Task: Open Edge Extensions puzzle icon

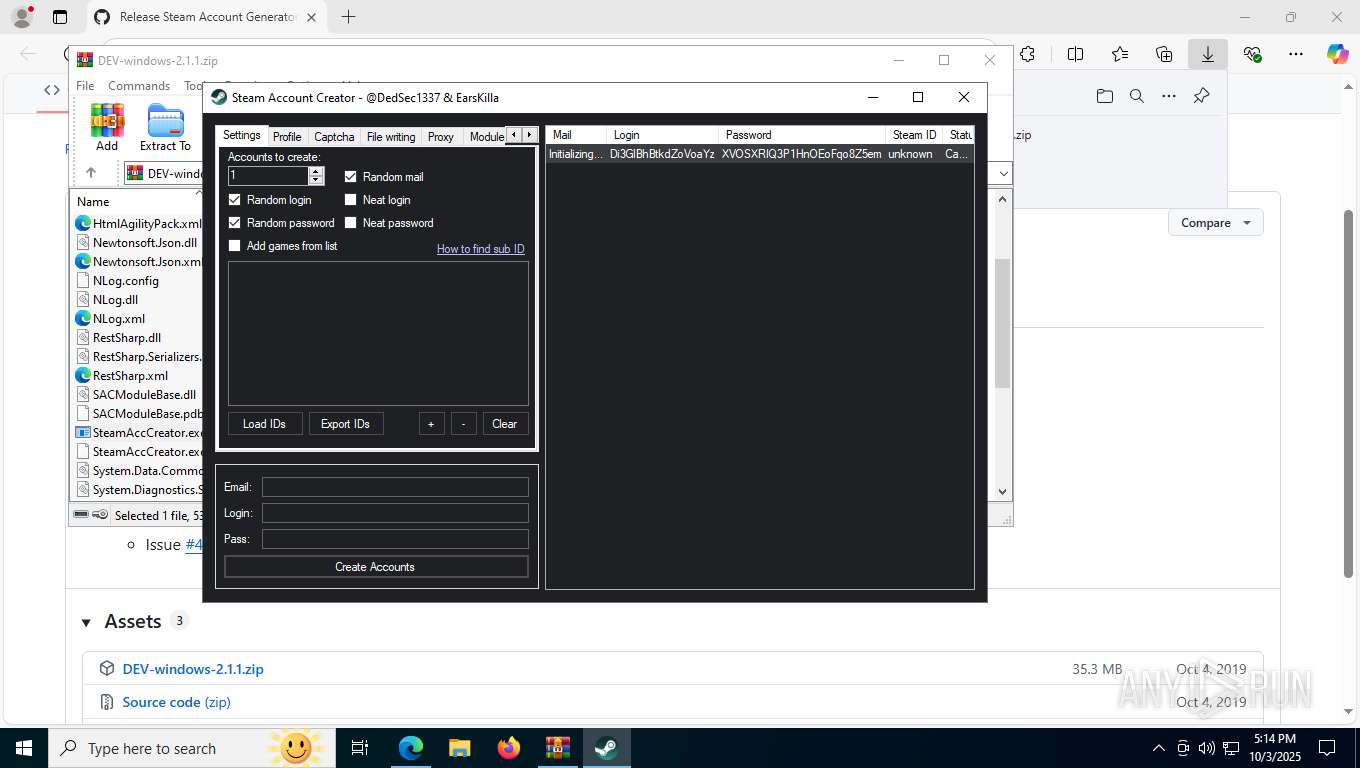Action: coord(1027,54)
